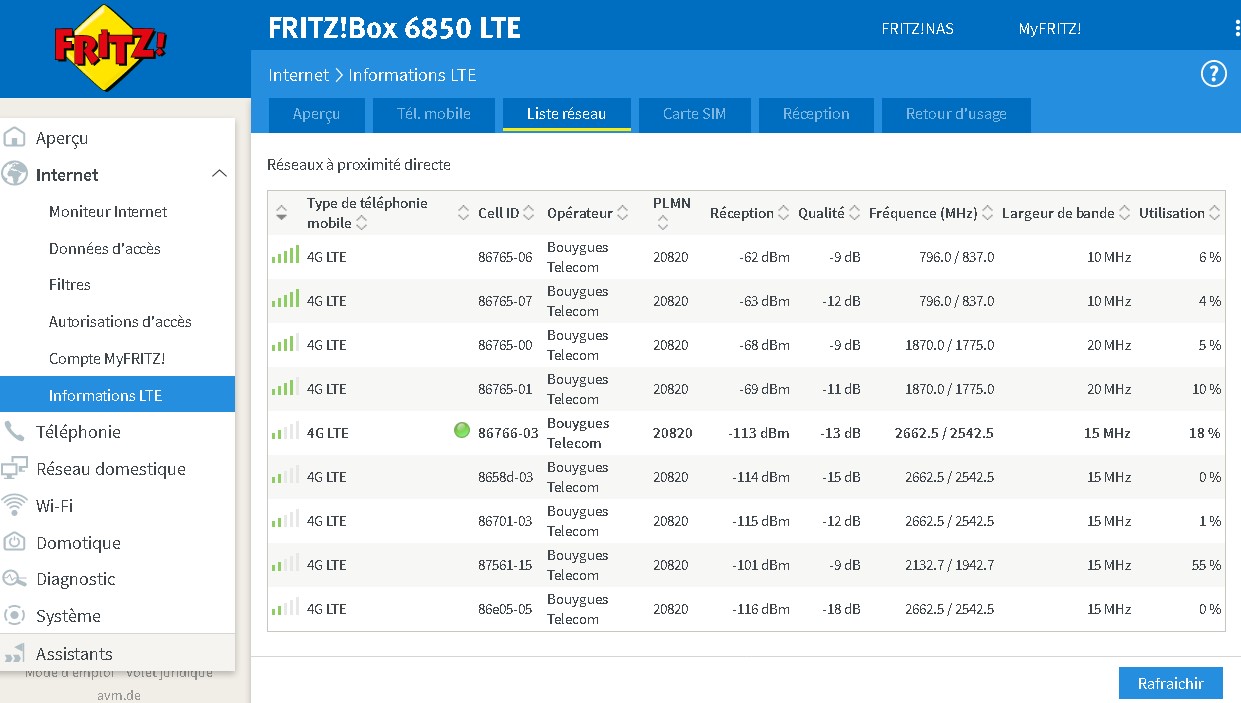
Task: Open Données d'accès in the sidebar
Action: coord(105,248)
